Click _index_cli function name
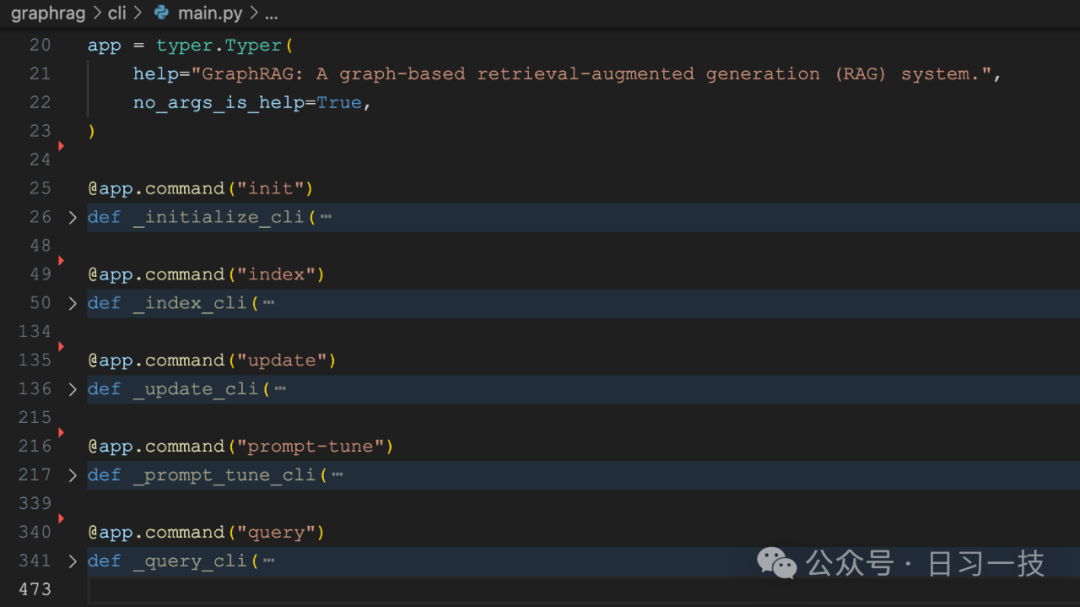Image resolution: width=1080 pixels, height=607 pixels. tap(190, 303)
